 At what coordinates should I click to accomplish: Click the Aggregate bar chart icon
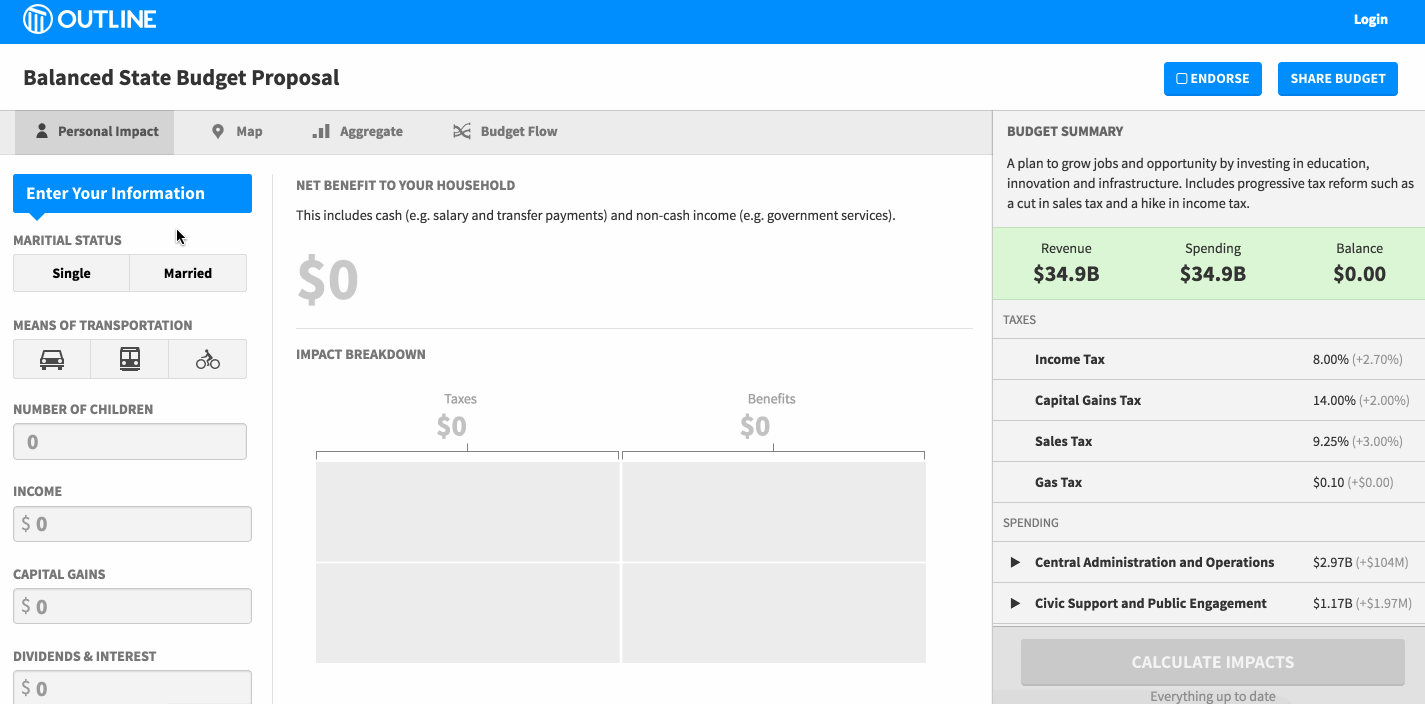point(321,131)
